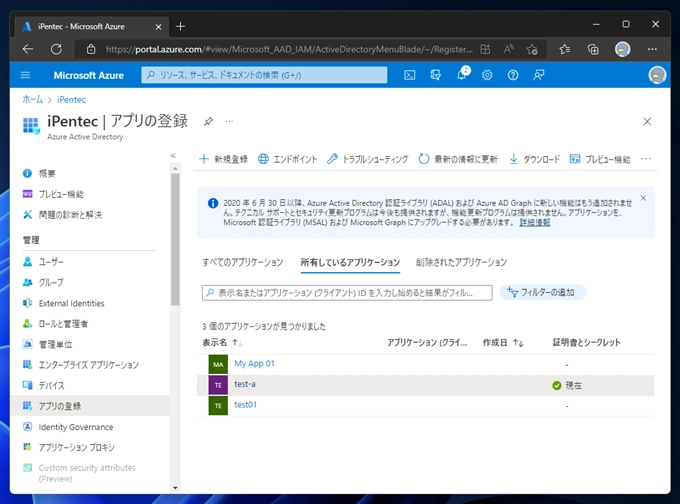The image size is (680, 504).
Task: Switch to 削除されたアプリケーション tab
Action: (461, 262)
